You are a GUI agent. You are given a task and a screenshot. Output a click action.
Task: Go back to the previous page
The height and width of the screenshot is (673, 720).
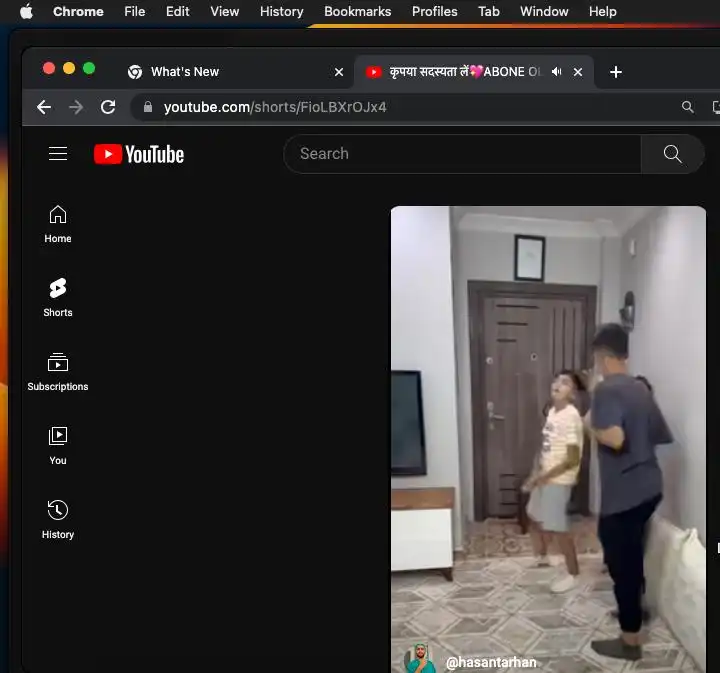pos(44,107)
